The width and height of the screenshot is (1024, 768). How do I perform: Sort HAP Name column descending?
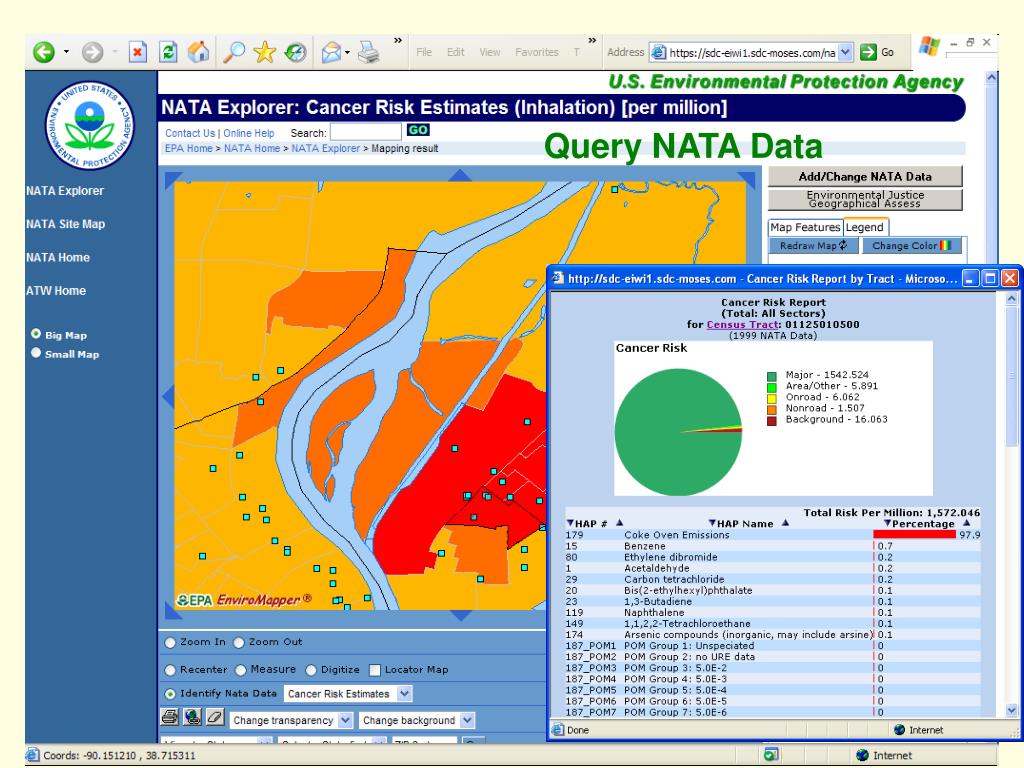712,523
